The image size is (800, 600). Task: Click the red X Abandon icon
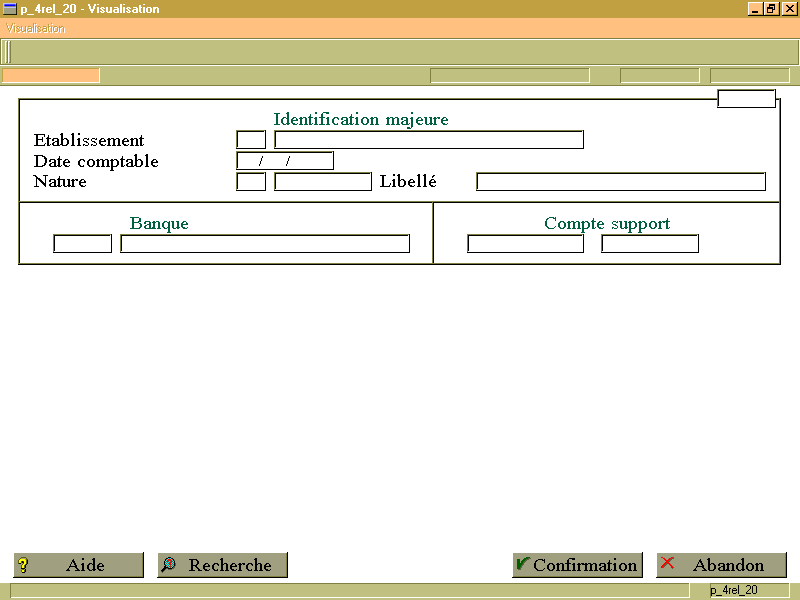(667, 563)
